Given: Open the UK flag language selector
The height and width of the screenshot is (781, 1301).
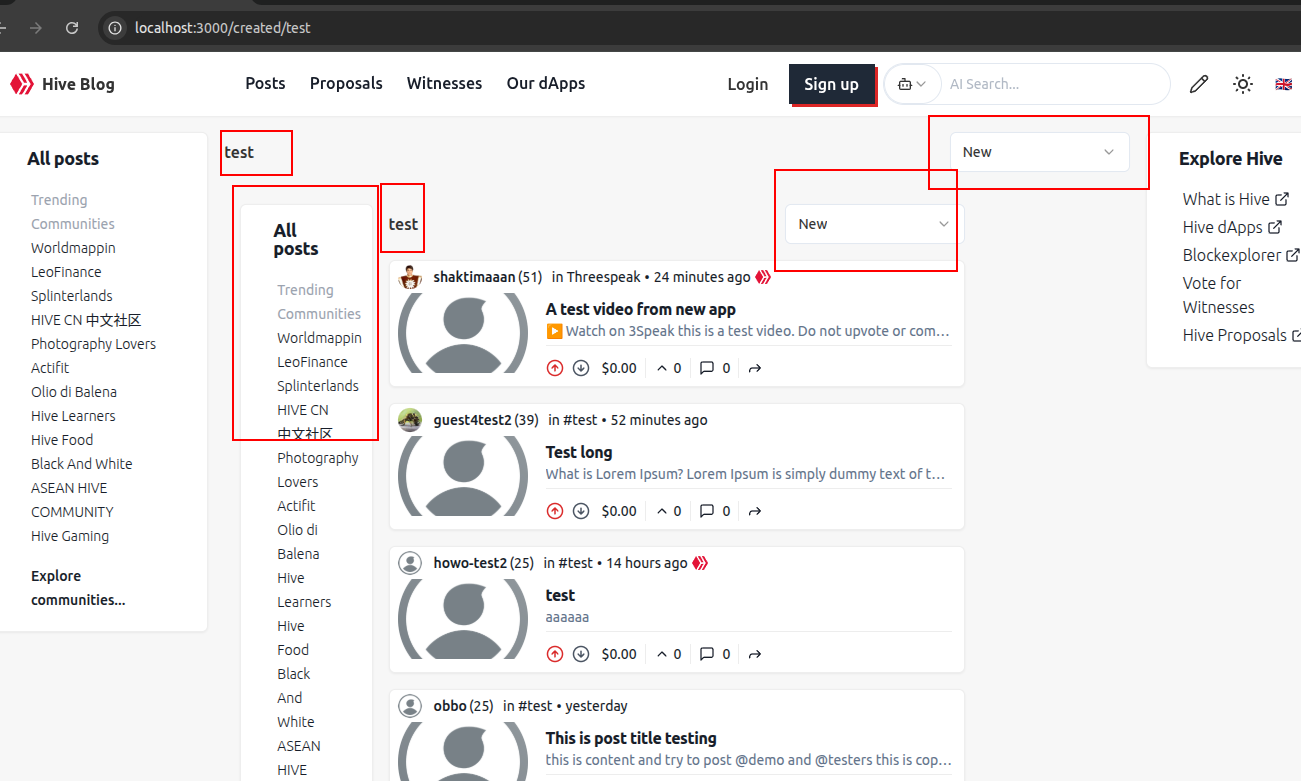Looking at the screenshot, I should 1283,84.
